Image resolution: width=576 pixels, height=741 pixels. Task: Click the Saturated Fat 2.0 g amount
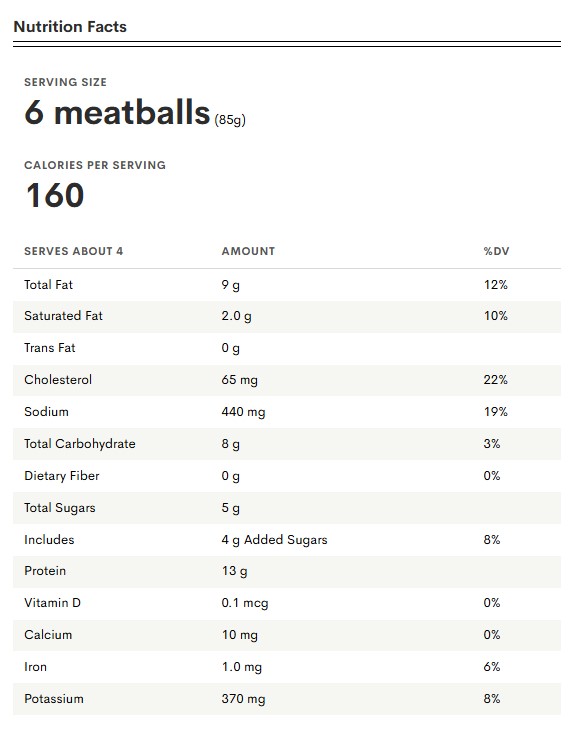[x=236, y=316]
